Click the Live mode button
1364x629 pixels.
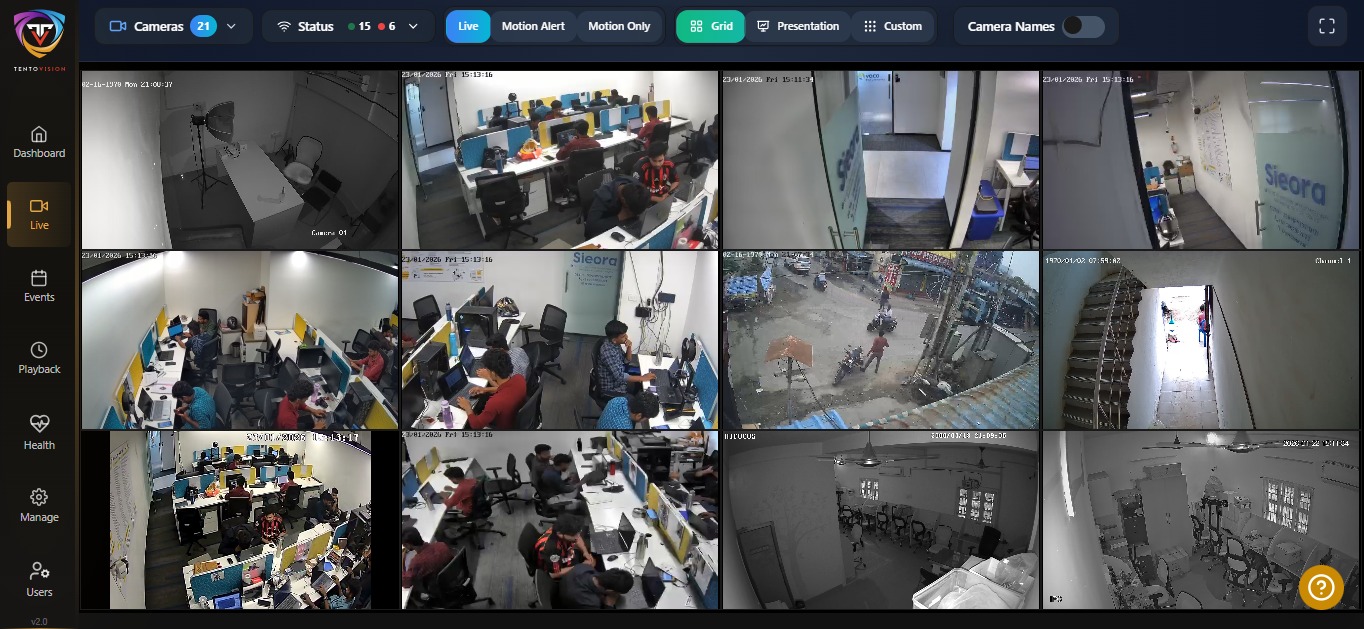click(468, 27)
